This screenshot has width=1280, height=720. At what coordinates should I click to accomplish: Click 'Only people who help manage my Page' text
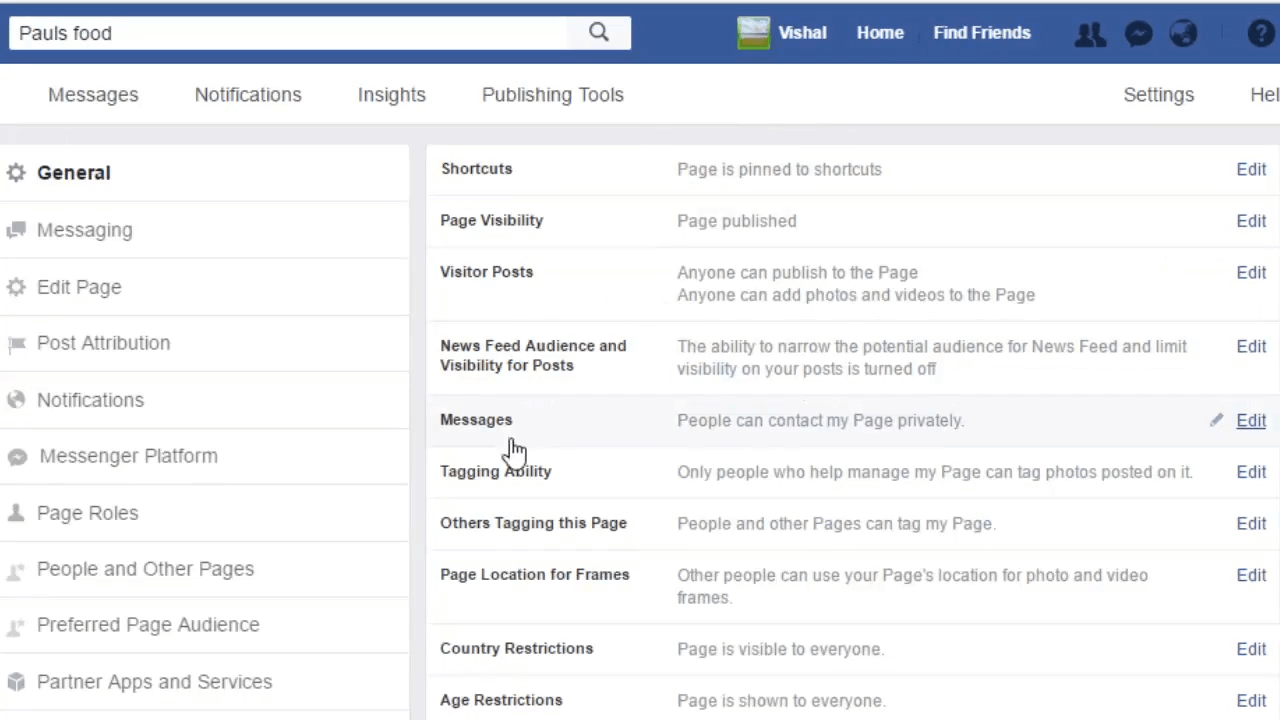click(935, 472)
